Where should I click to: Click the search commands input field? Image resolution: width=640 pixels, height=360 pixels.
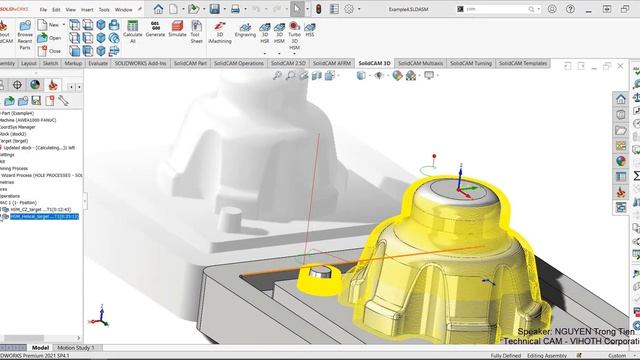pyautogui.click(x=496, y=9)
